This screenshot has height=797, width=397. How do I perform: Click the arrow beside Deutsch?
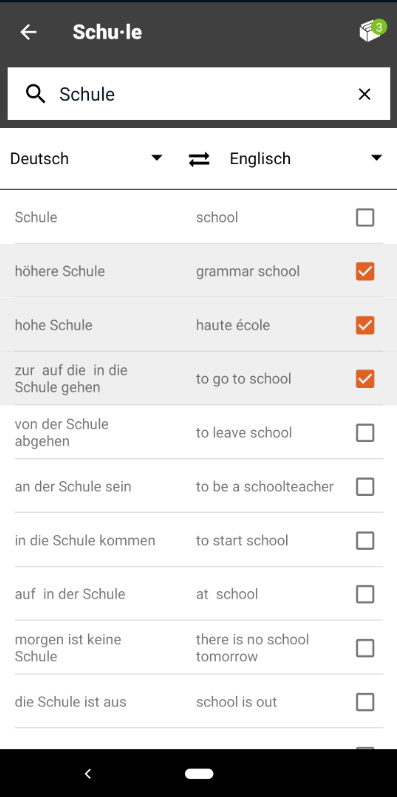pyautogui.click(x=157, y=158)
